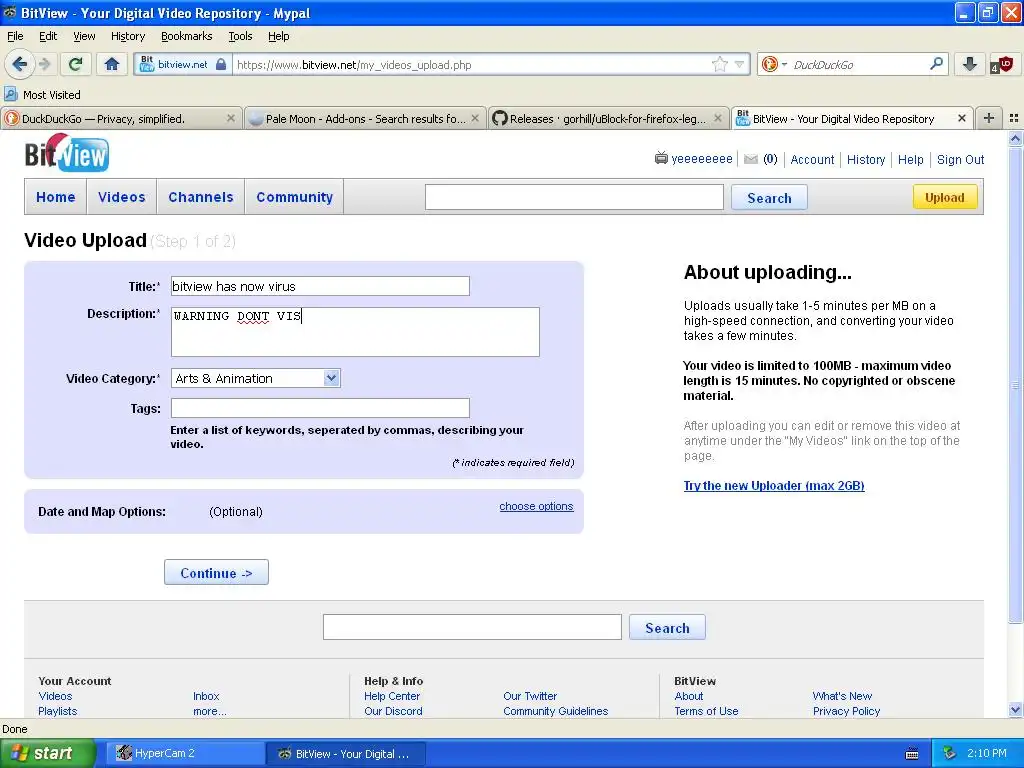The image size is (1024, 768).
Task: Go to the Videos navigation tab
Action: pyautogui.click(x=121, y=197)
